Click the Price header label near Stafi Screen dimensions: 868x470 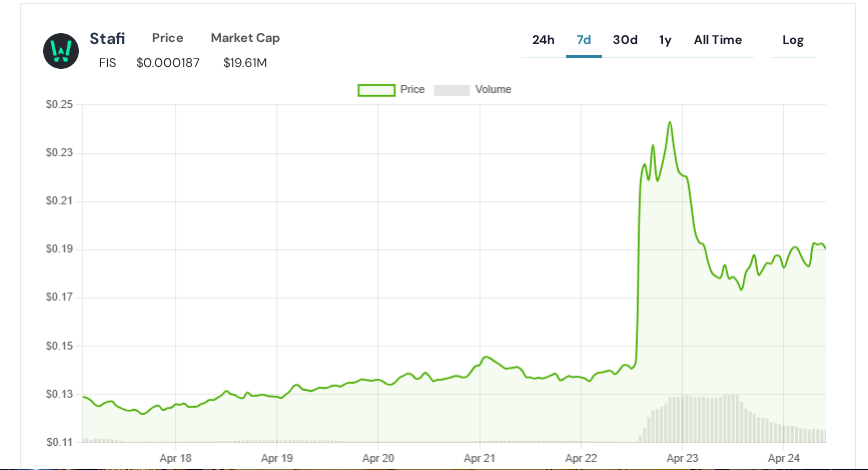[x=168, y=38]
